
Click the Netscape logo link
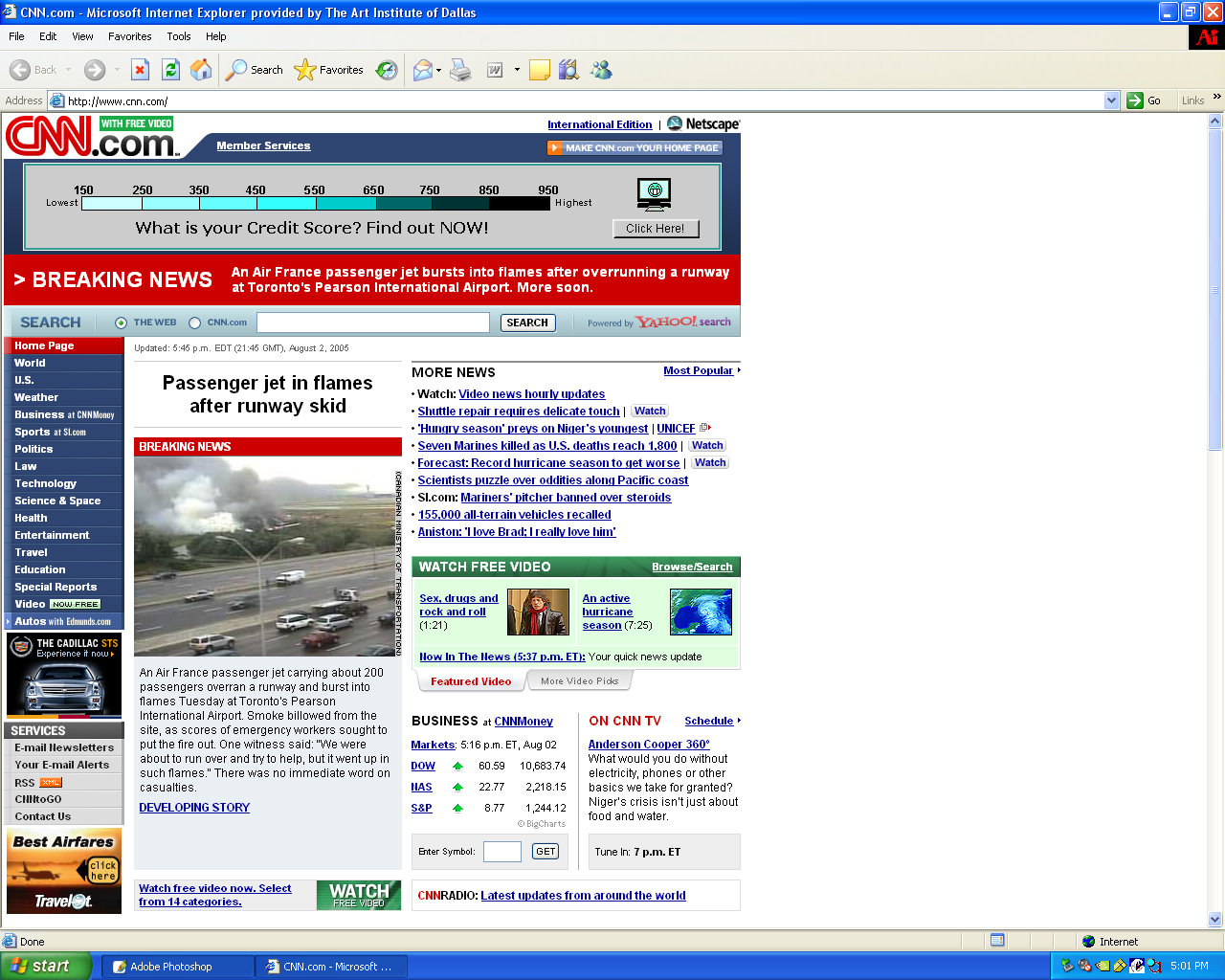coord(703,124)
